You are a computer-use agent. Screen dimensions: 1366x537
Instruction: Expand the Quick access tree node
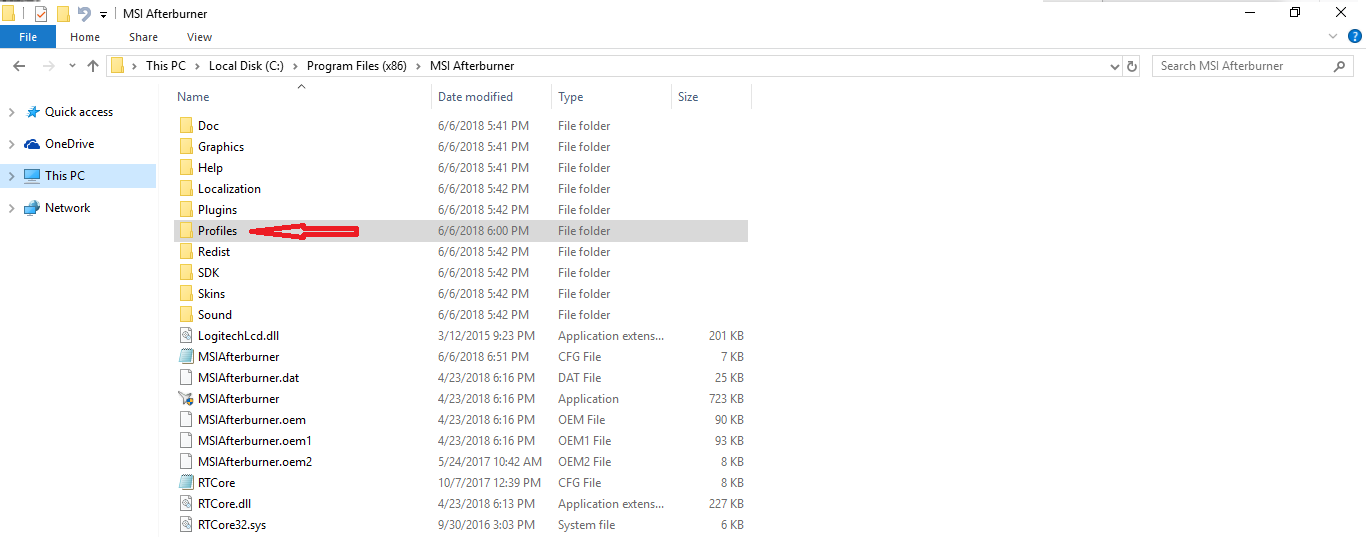[12, 112]
